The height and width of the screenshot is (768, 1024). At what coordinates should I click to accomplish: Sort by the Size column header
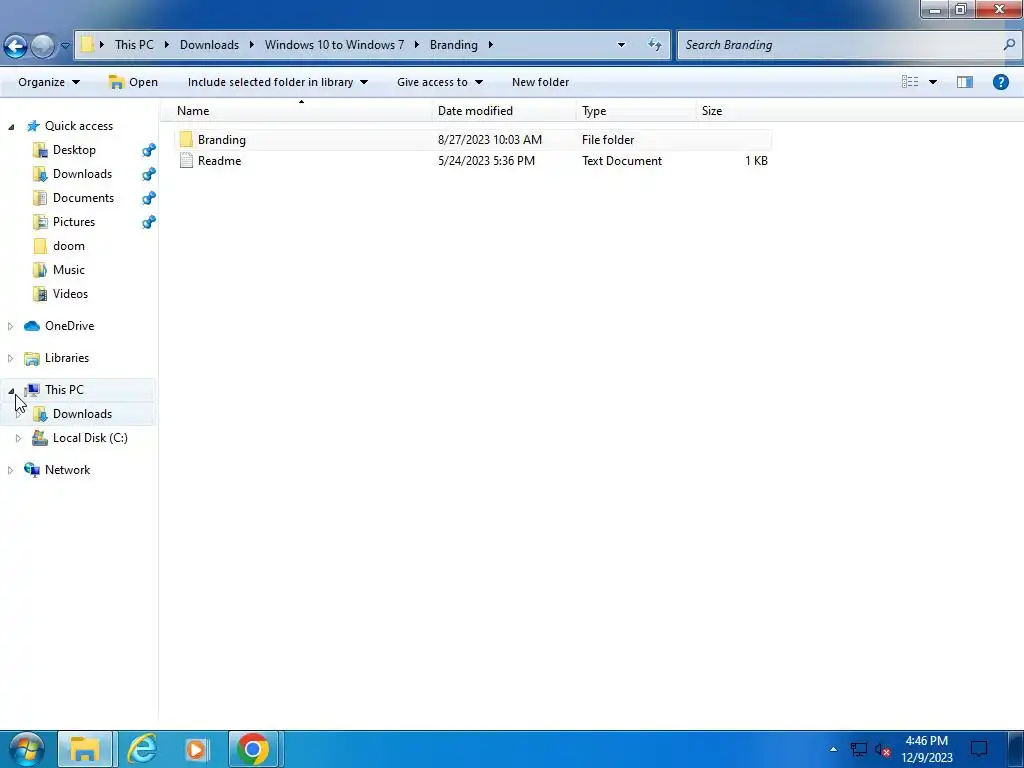pos(712,110)
